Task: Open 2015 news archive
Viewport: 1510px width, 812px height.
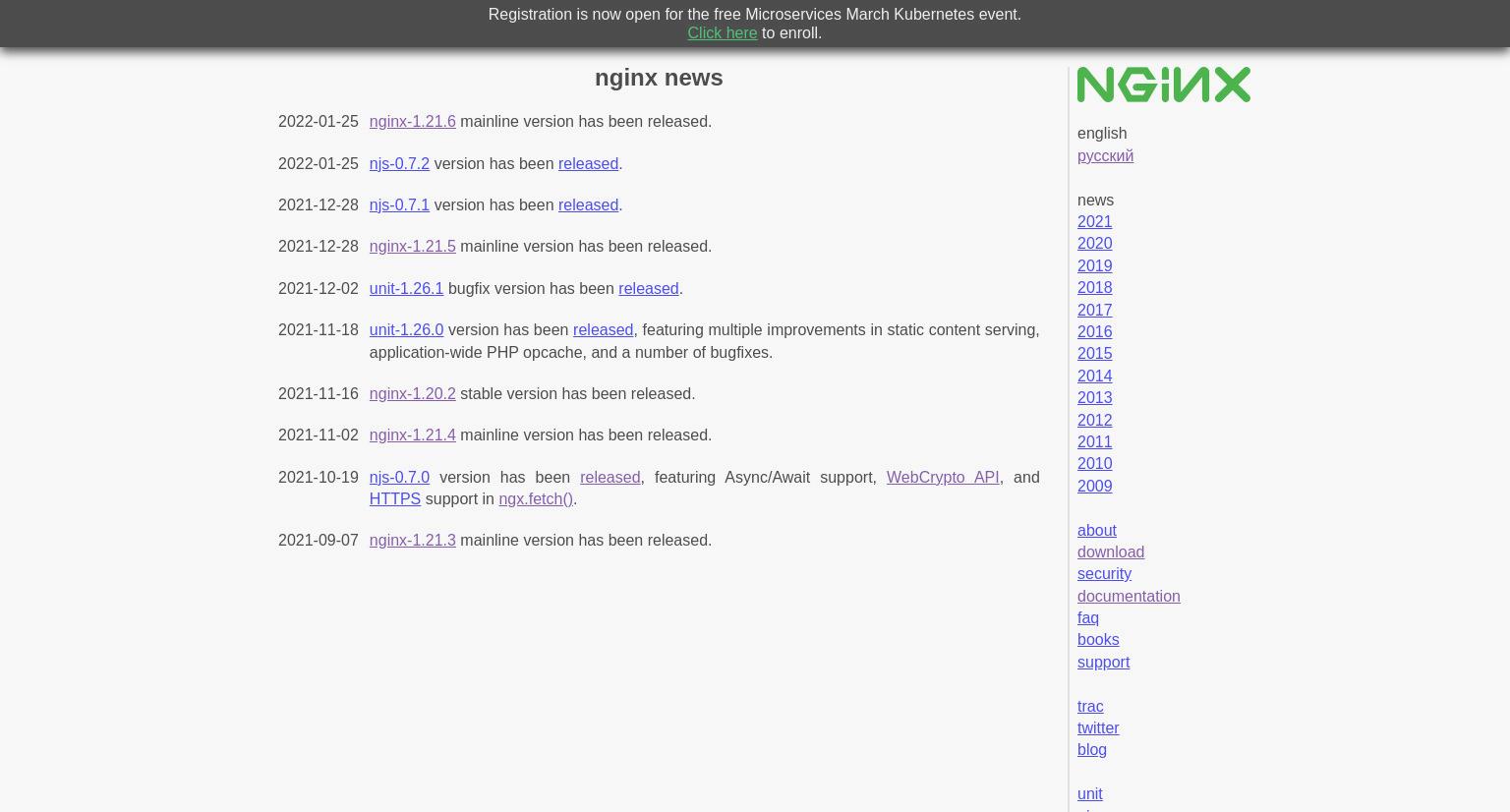Action: click(x=1094, y=353)
